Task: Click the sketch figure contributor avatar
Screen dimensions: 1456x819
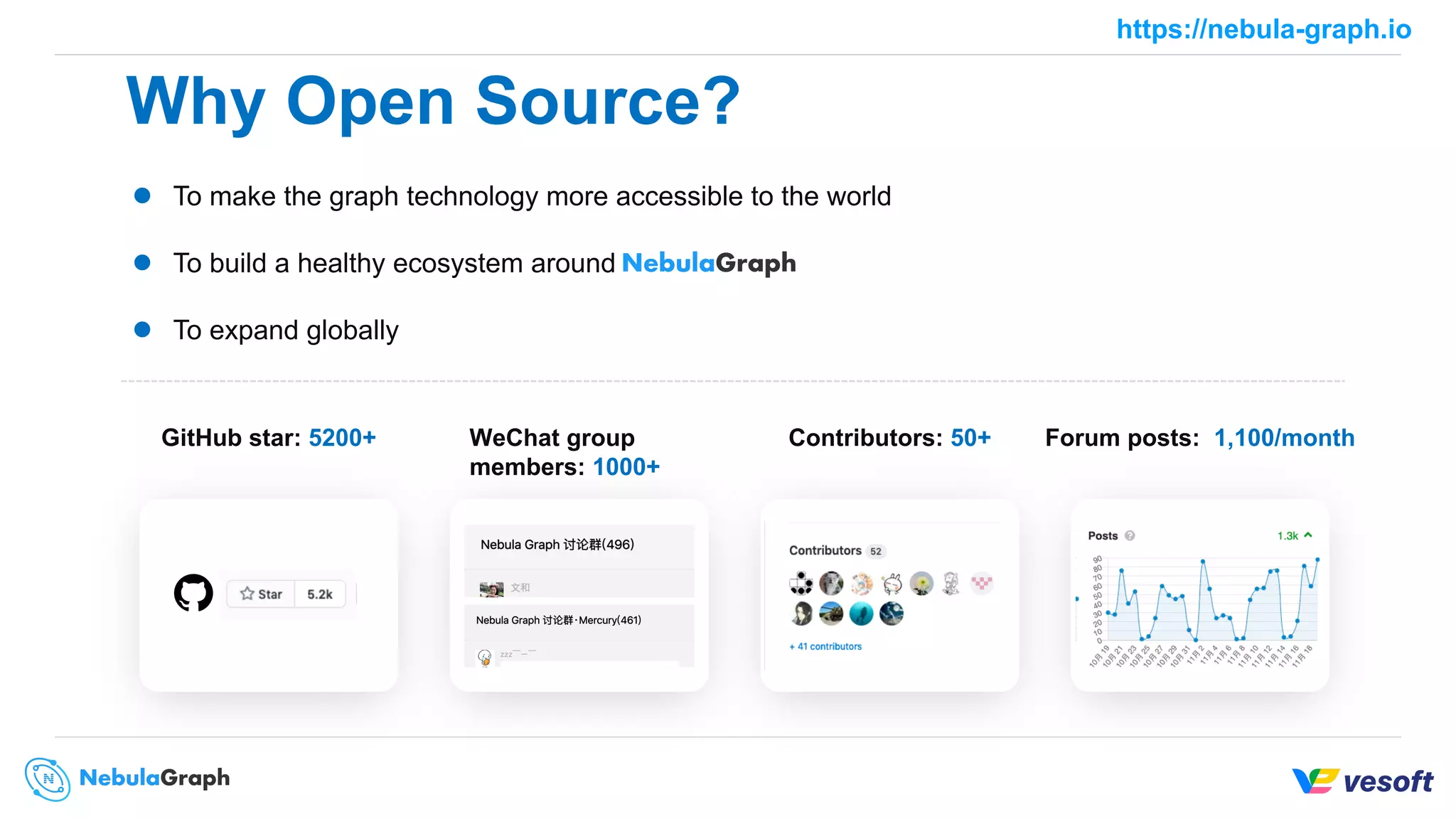Action: pyautogui.click(x=951, y=584)
